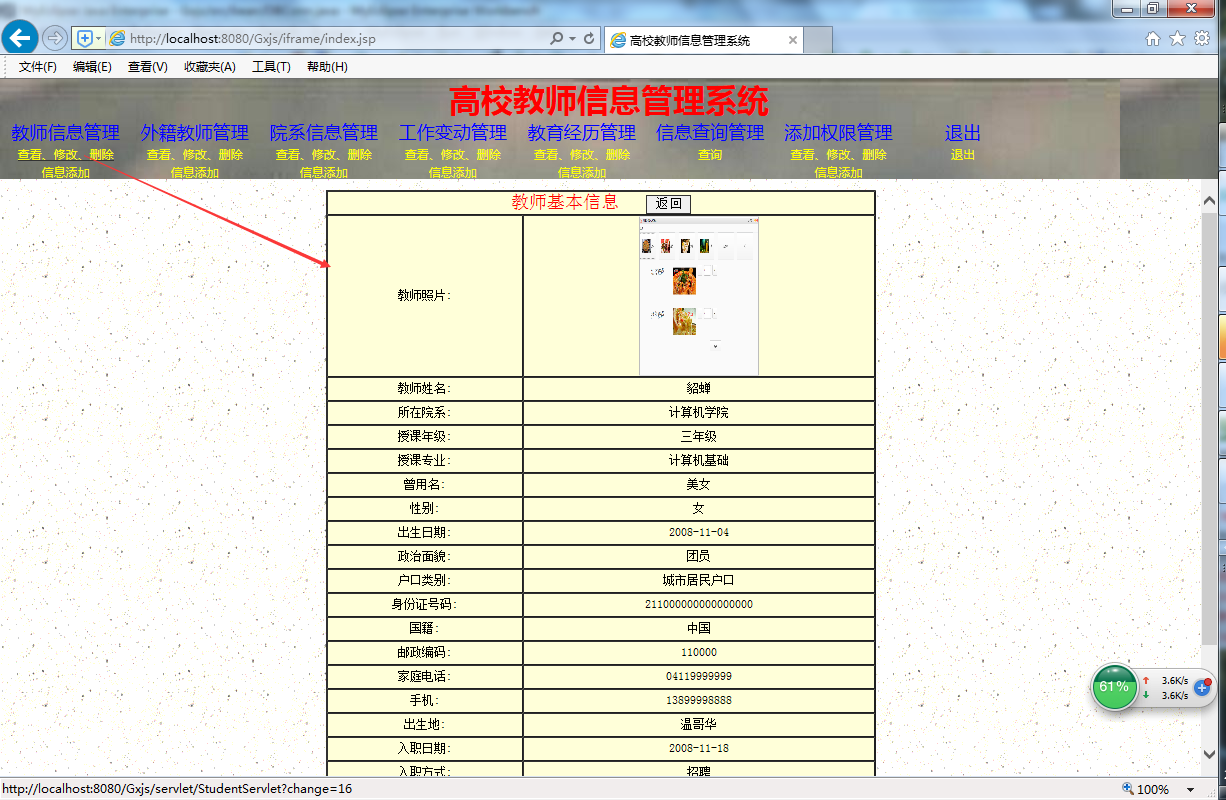This screenshot has height=800, width=1226.
Task: Click 查看、修改、删除 under 外籍教师管理
Action: click(194, 155)
